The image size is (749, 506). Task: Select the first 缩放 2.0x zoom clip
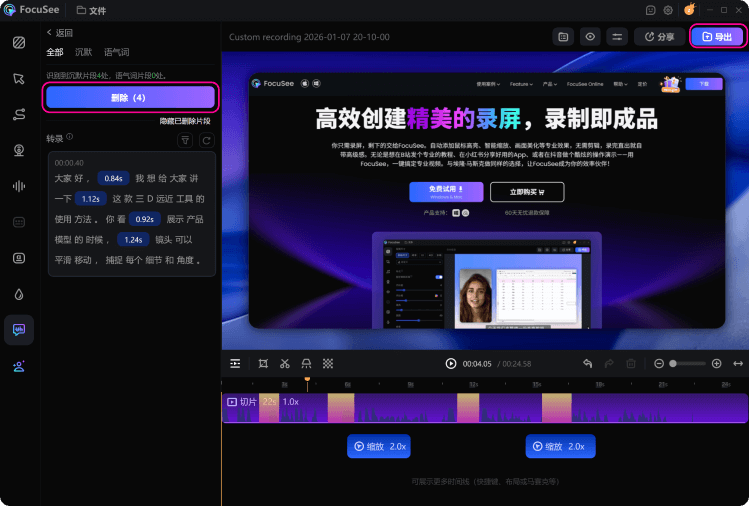pyautogui.click(x=379, y=446)
